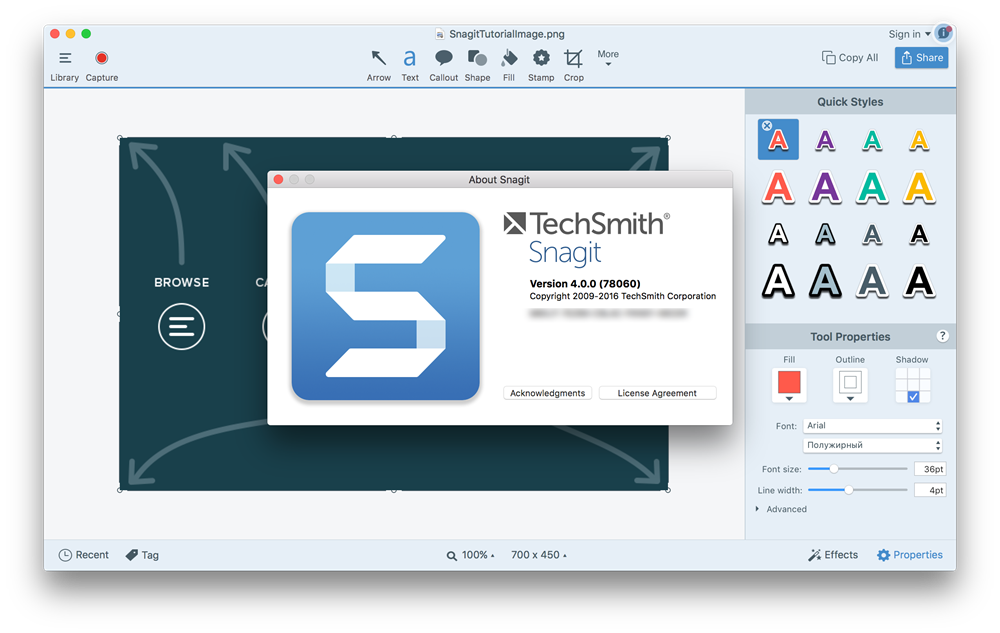Viewport: 1000px width, 633px height.
Task: Select the Shape tool
Action: click(477, 66)
